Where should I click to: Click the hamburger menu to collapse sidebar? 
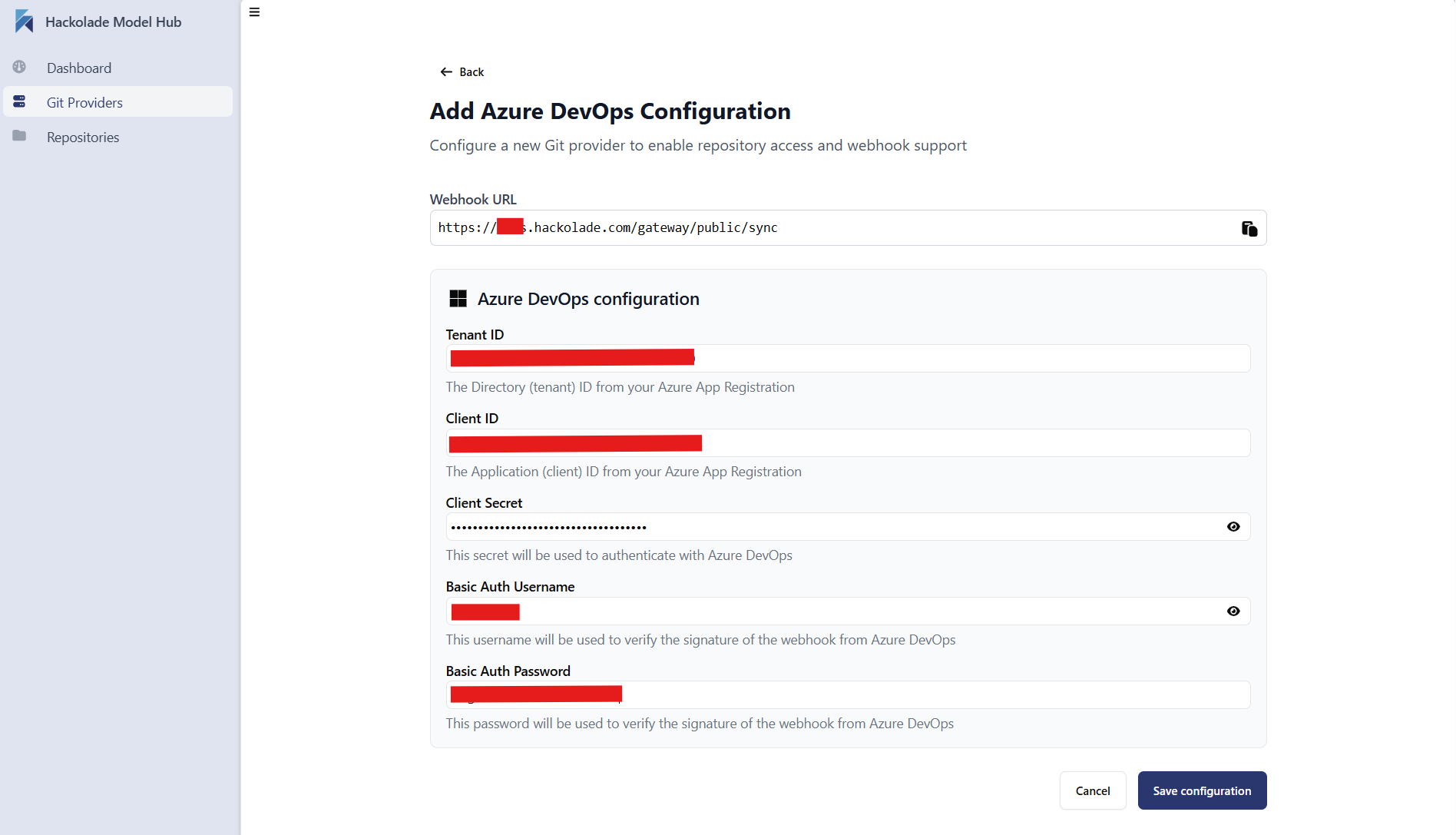point(254,12)
